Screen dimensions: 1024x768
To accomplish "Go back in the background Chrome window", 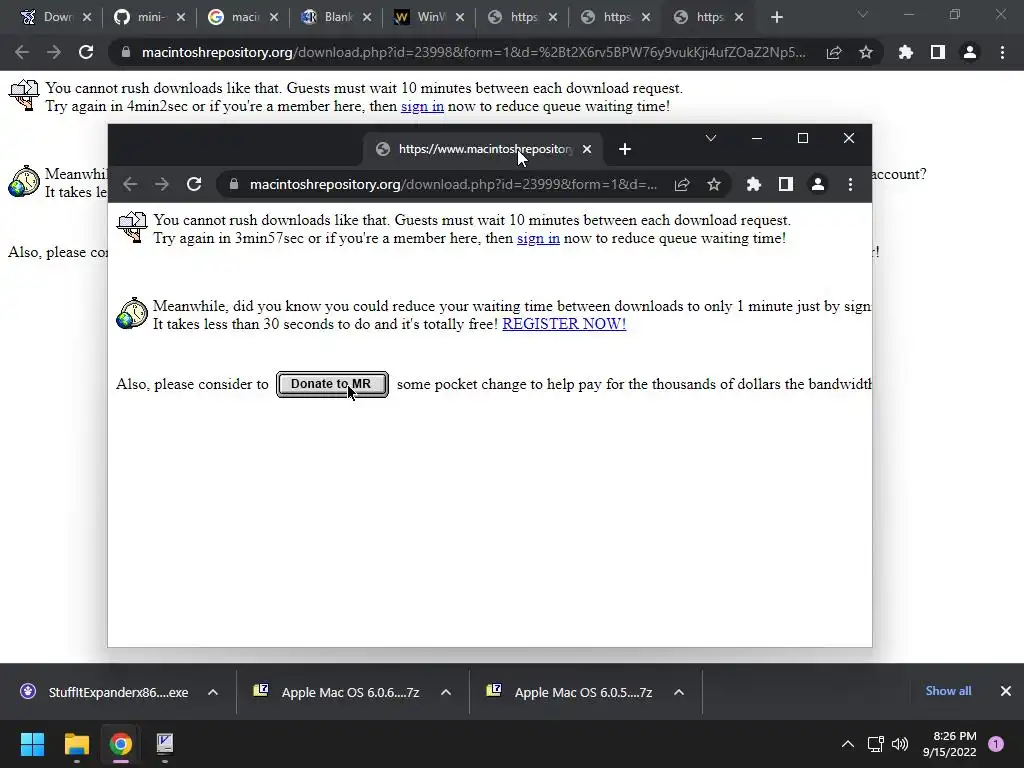I will [22, 52].
